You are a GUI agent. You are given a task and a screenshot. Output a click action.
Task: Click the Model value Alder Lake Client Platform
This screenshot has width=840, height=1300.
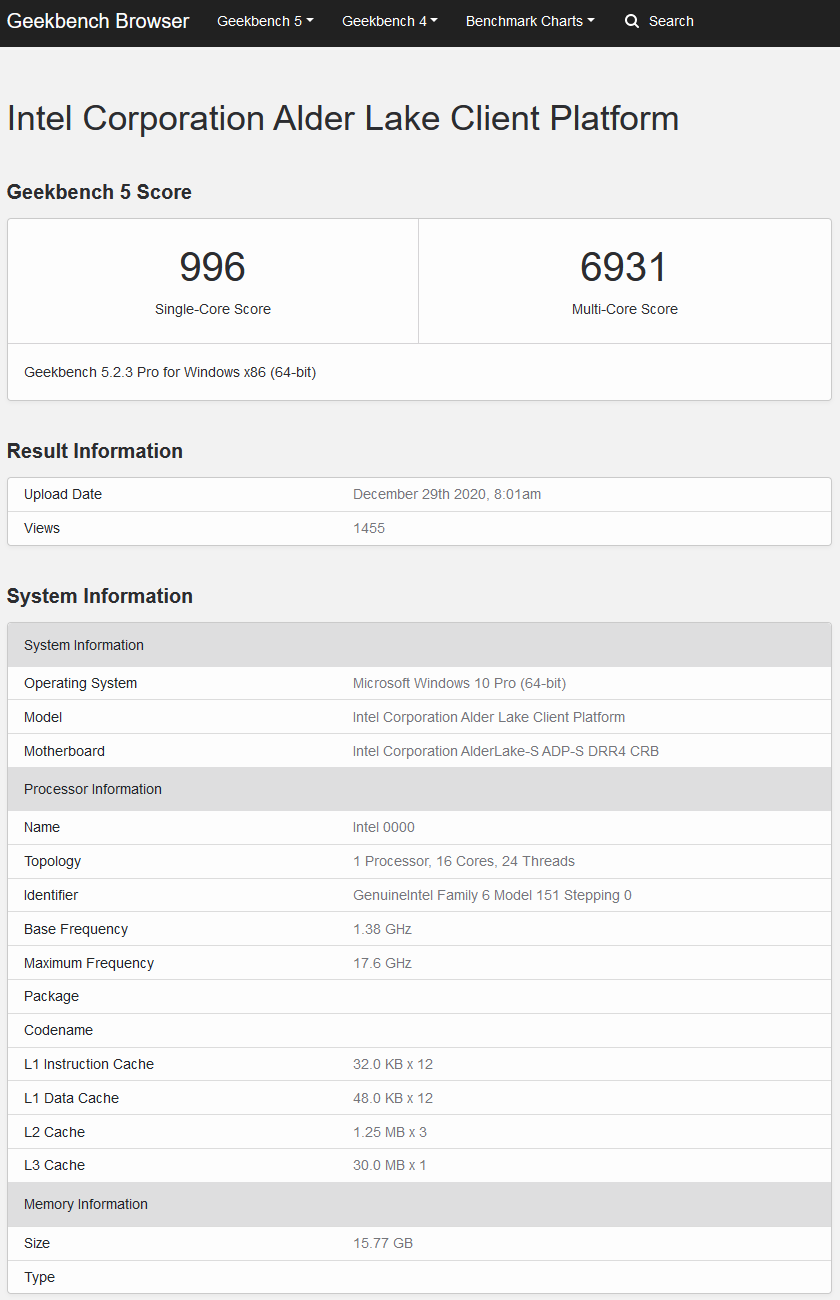click(x=489, y=717)
